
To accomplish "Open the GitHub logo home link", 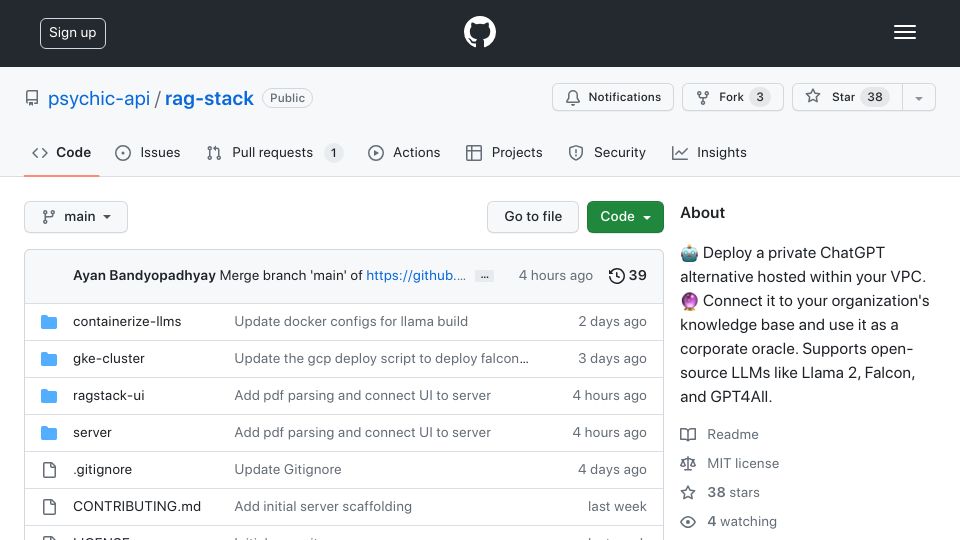I will pyautogui.click(x=479, y=32).
